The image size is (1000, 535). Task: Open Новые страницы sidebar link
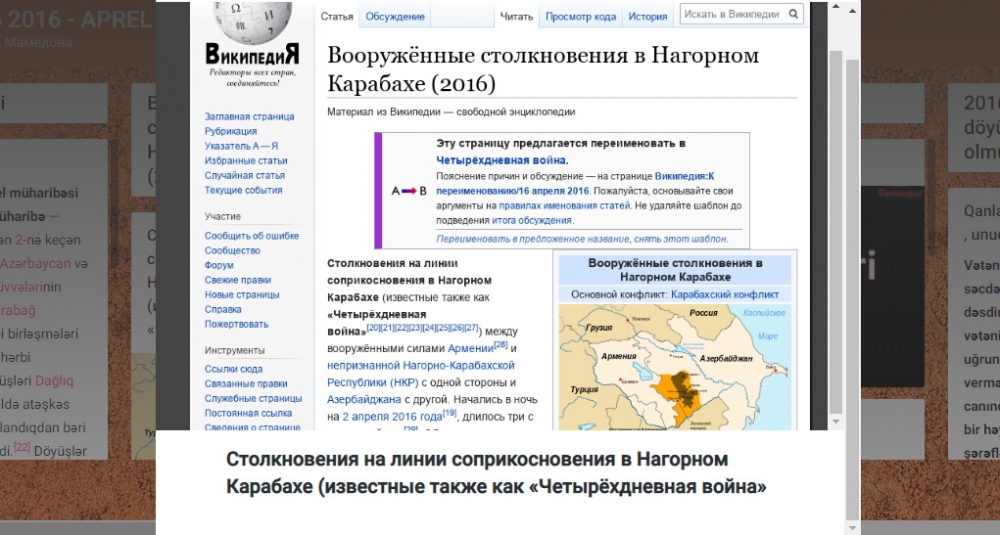click(x=242, y=295)
